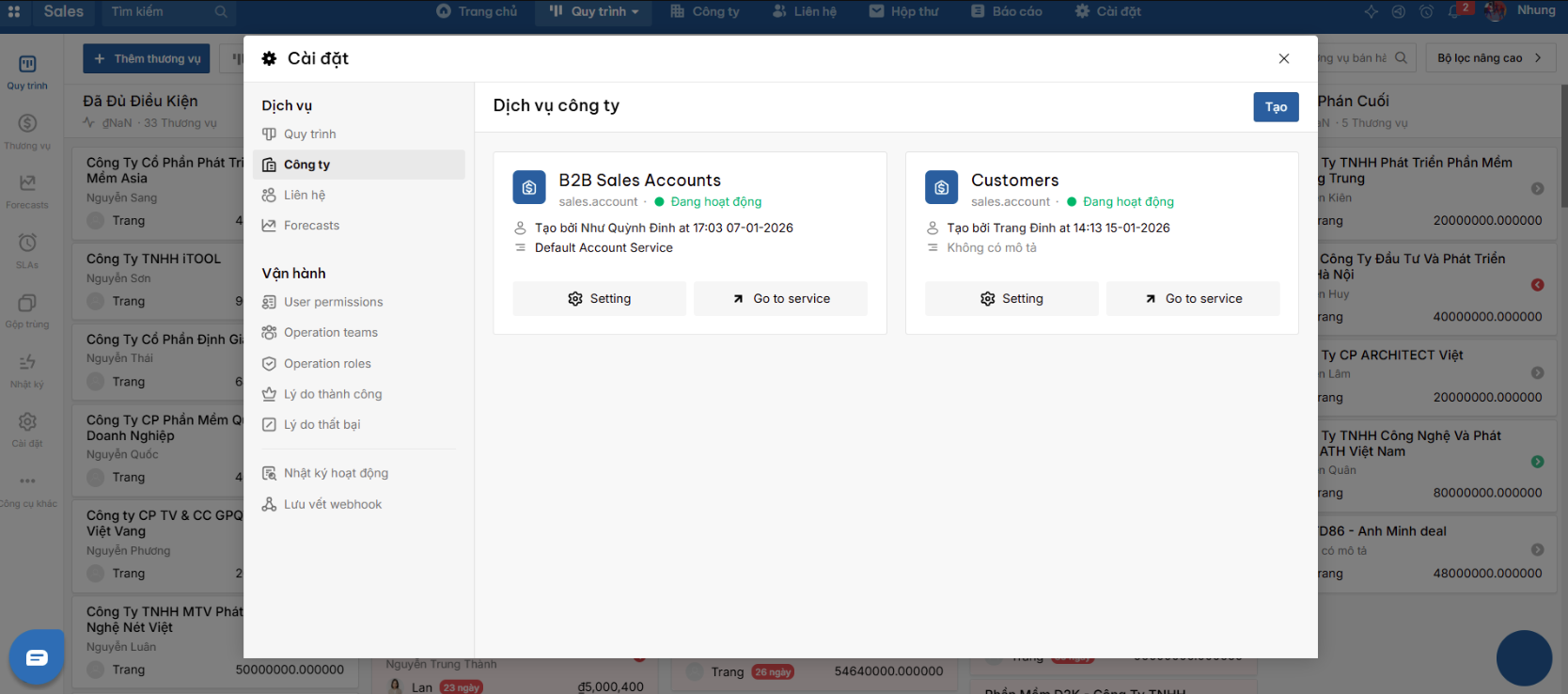Viewport: 1568px width, 694px height.
Task: Open Setting for Customers service
Action: point(1011,299)
